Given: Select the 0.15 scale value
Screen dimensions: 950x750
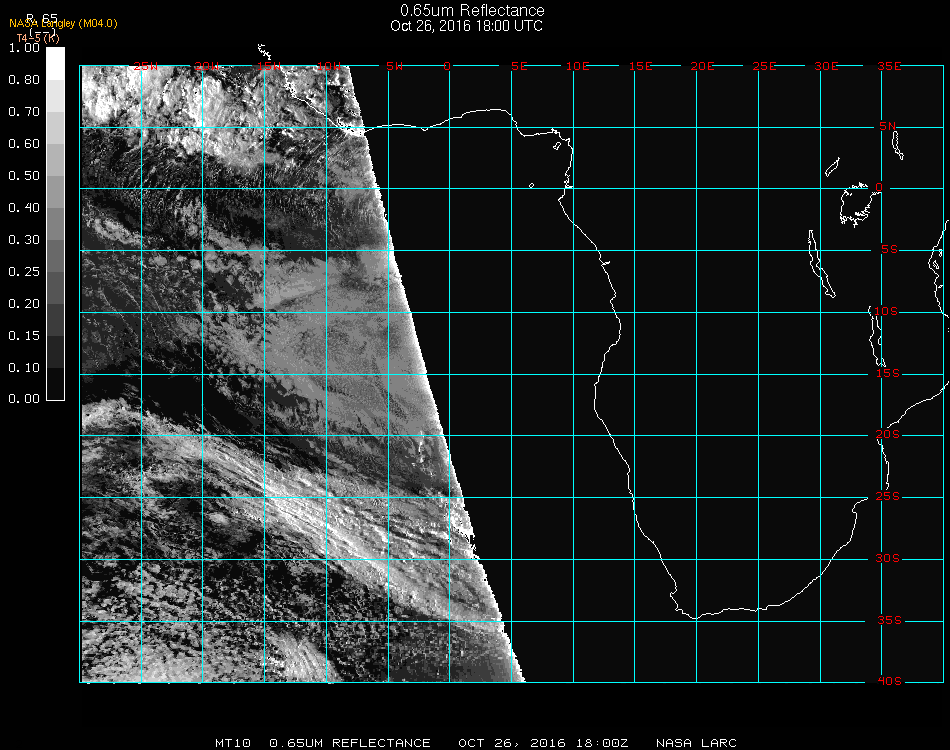Looking at the screenshot, I should tap(24, 336).
